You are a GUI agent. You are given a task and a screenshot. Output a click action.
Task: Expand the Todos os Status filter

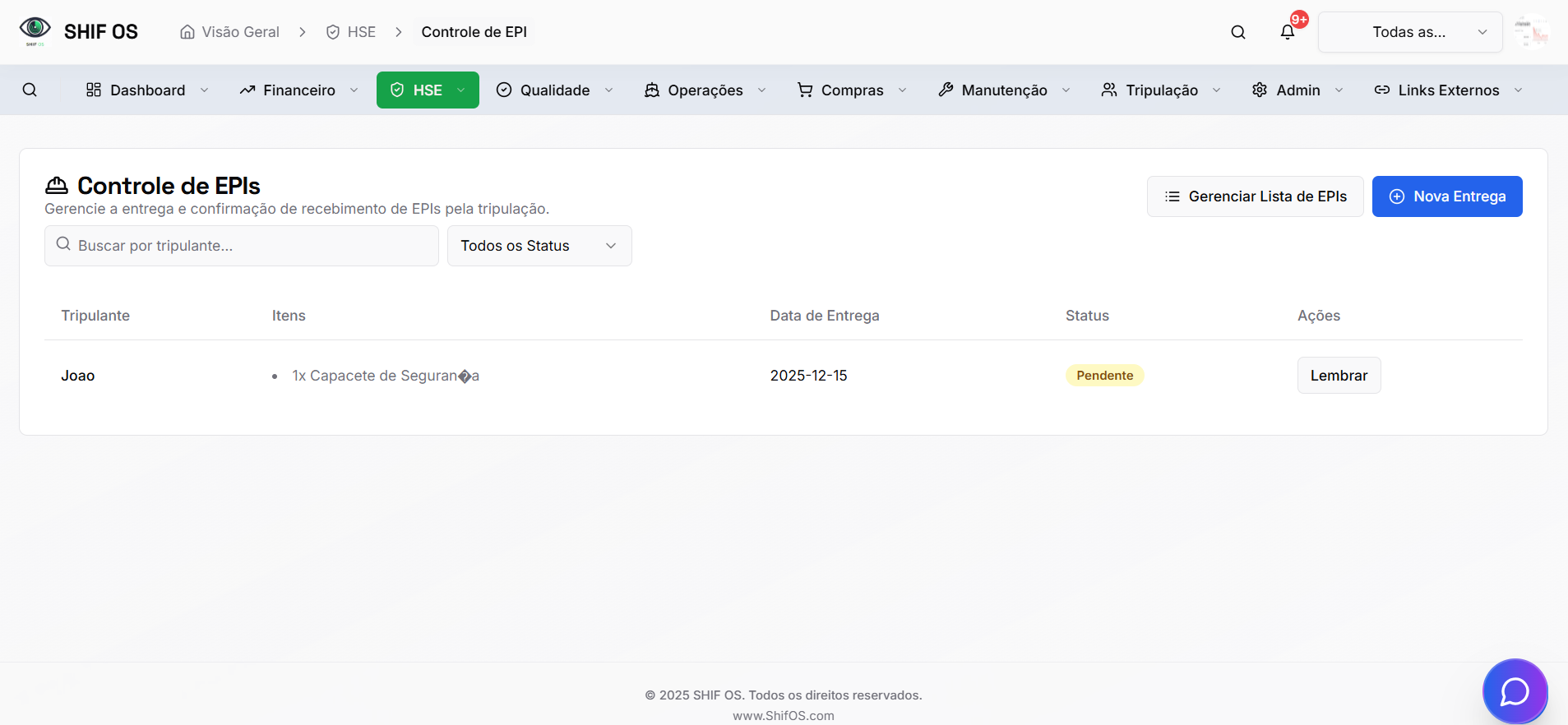[539, 246]
